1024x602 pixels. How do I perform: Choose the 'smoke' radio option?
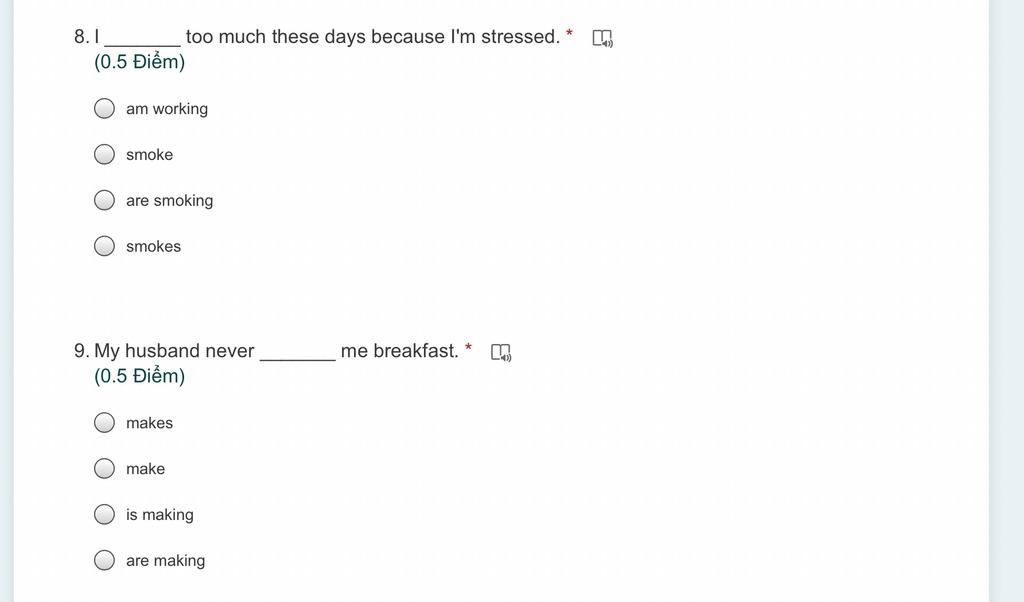(104, 154)
